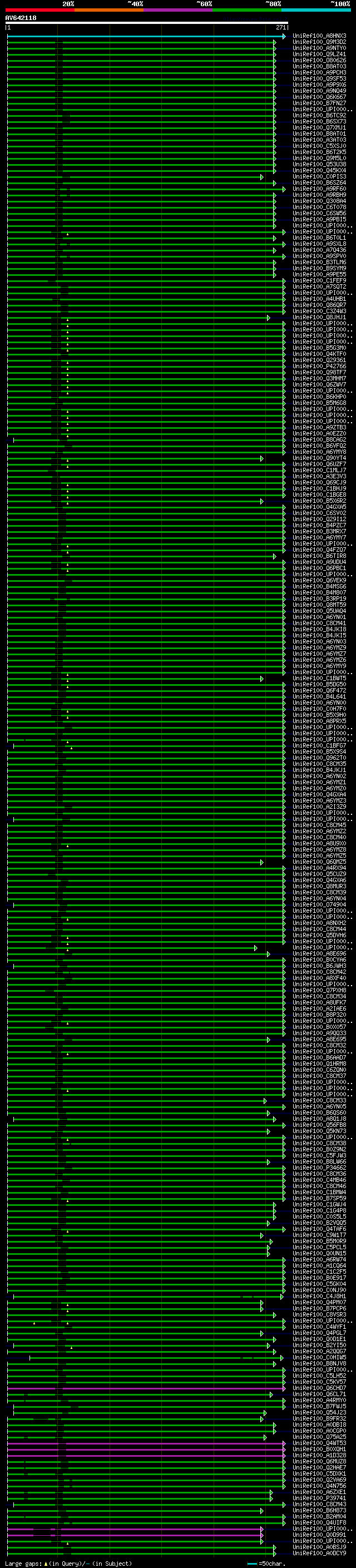Open the UniRef100_Q9M5L0 hit
Screen dimensions: 356x1568
319,159
